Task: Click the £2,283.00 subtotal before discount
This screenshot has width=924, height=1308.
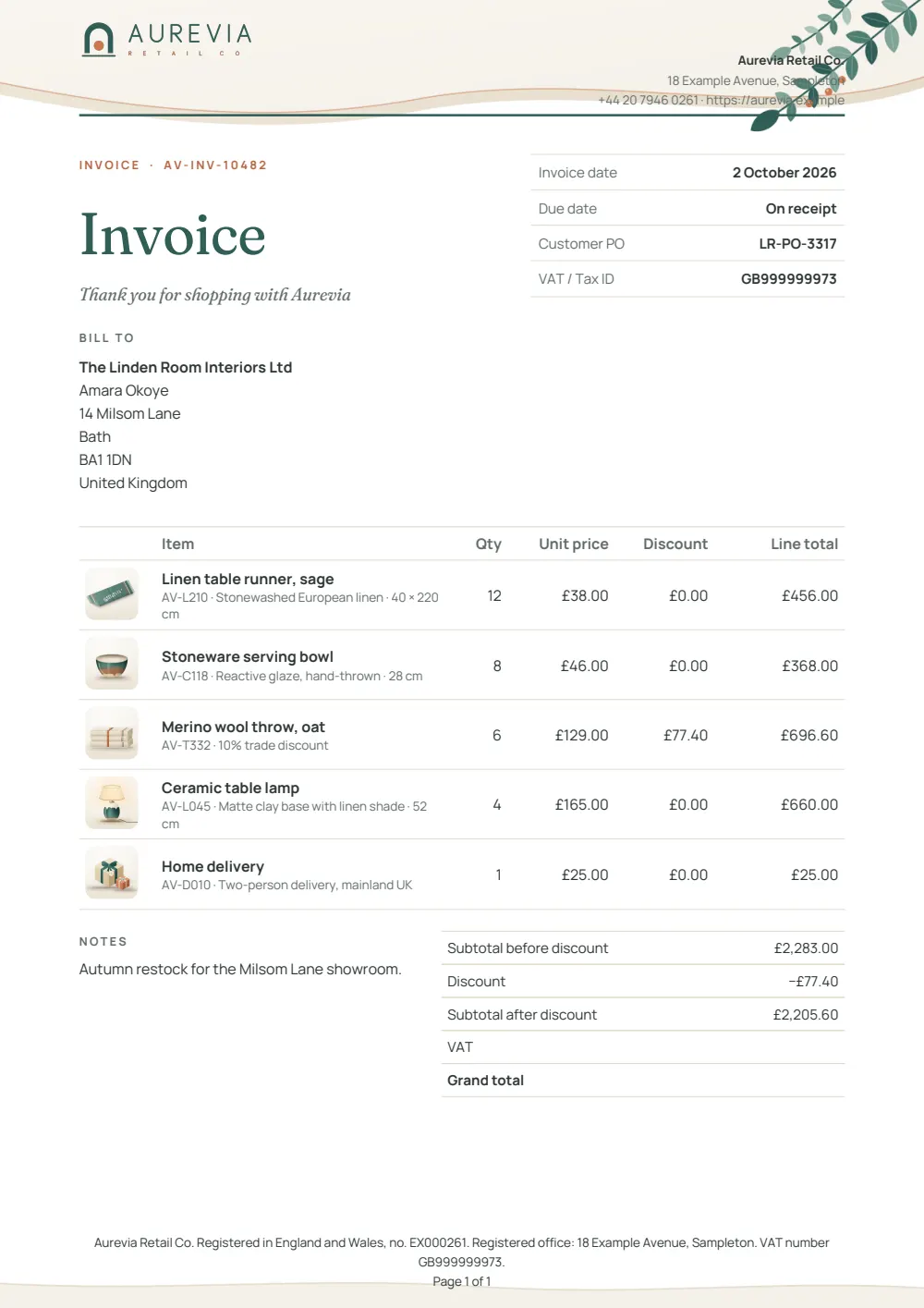Action: [x=807, y=948]
